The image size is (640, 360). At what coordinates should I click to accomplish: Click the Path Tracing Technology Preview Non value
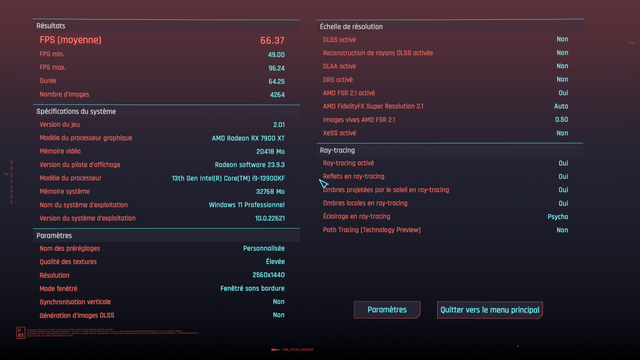pyautogui.click(x=562, y=230)
